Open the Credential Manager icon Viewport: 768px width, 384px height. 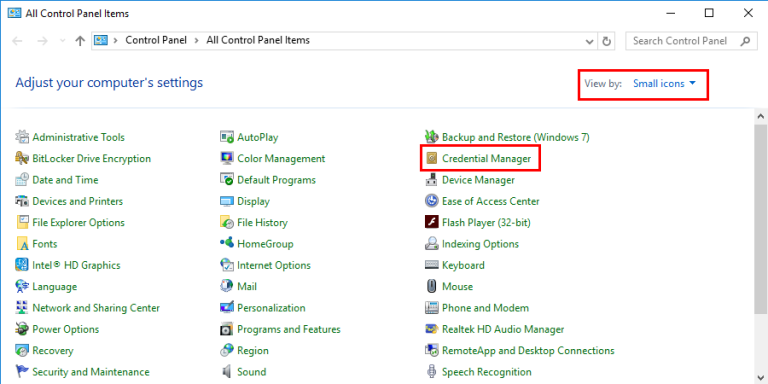click(432, 159)
